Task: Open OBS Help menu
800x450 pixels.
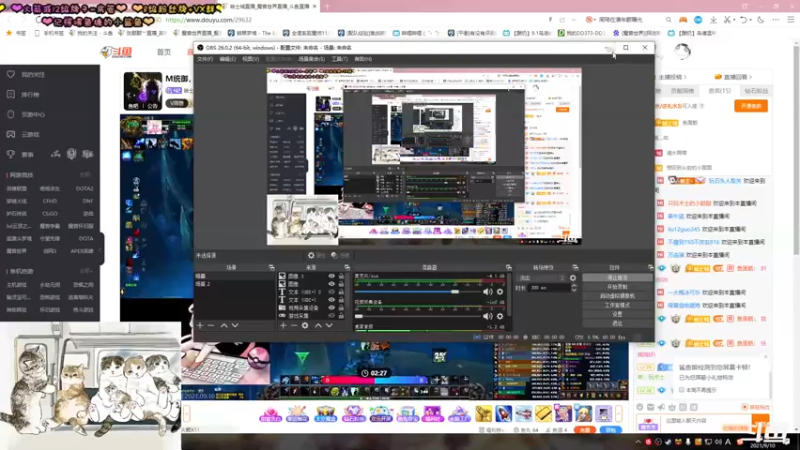Action: click(x=363, y=59)
